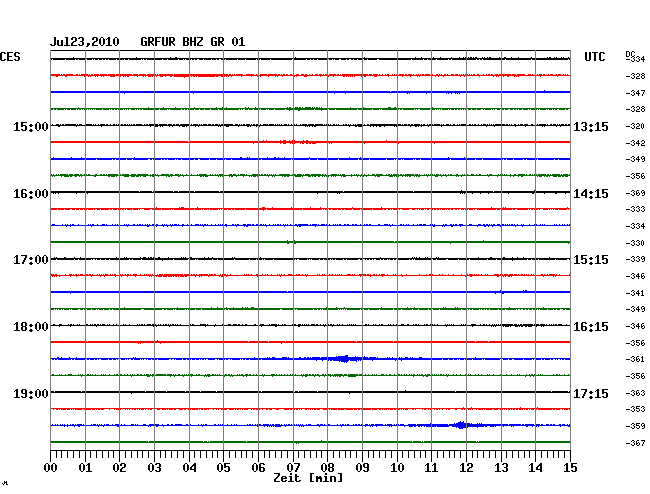
Task: Click the date label Jul23,2010
Action: 85,42
